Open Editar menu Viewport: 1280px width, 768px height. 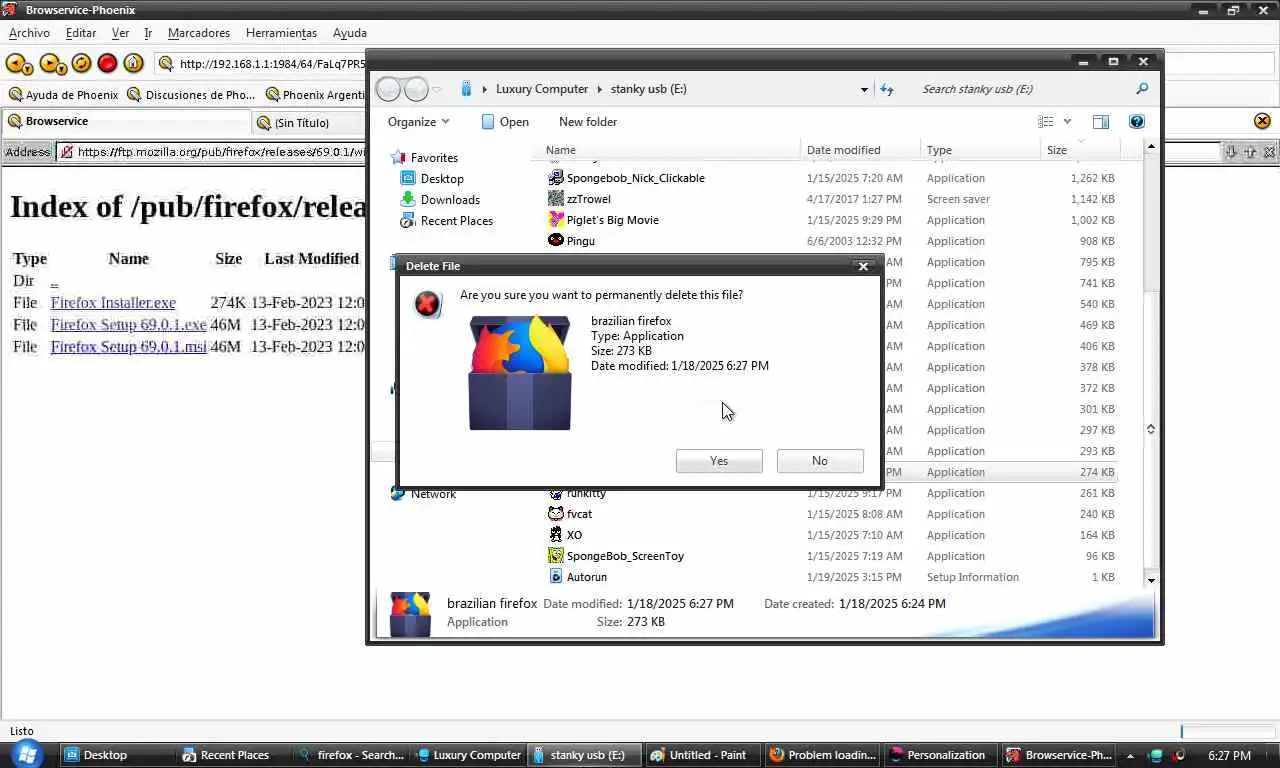click(x=81, y=33)
